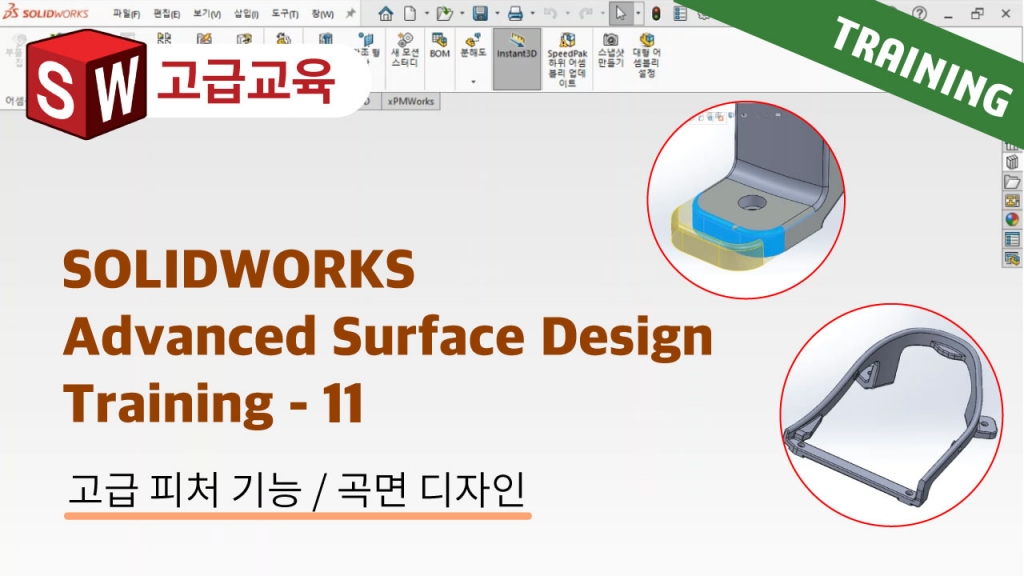Open View Palette in task pane
Viewport: 1024px width, 576px height.
1012,200
